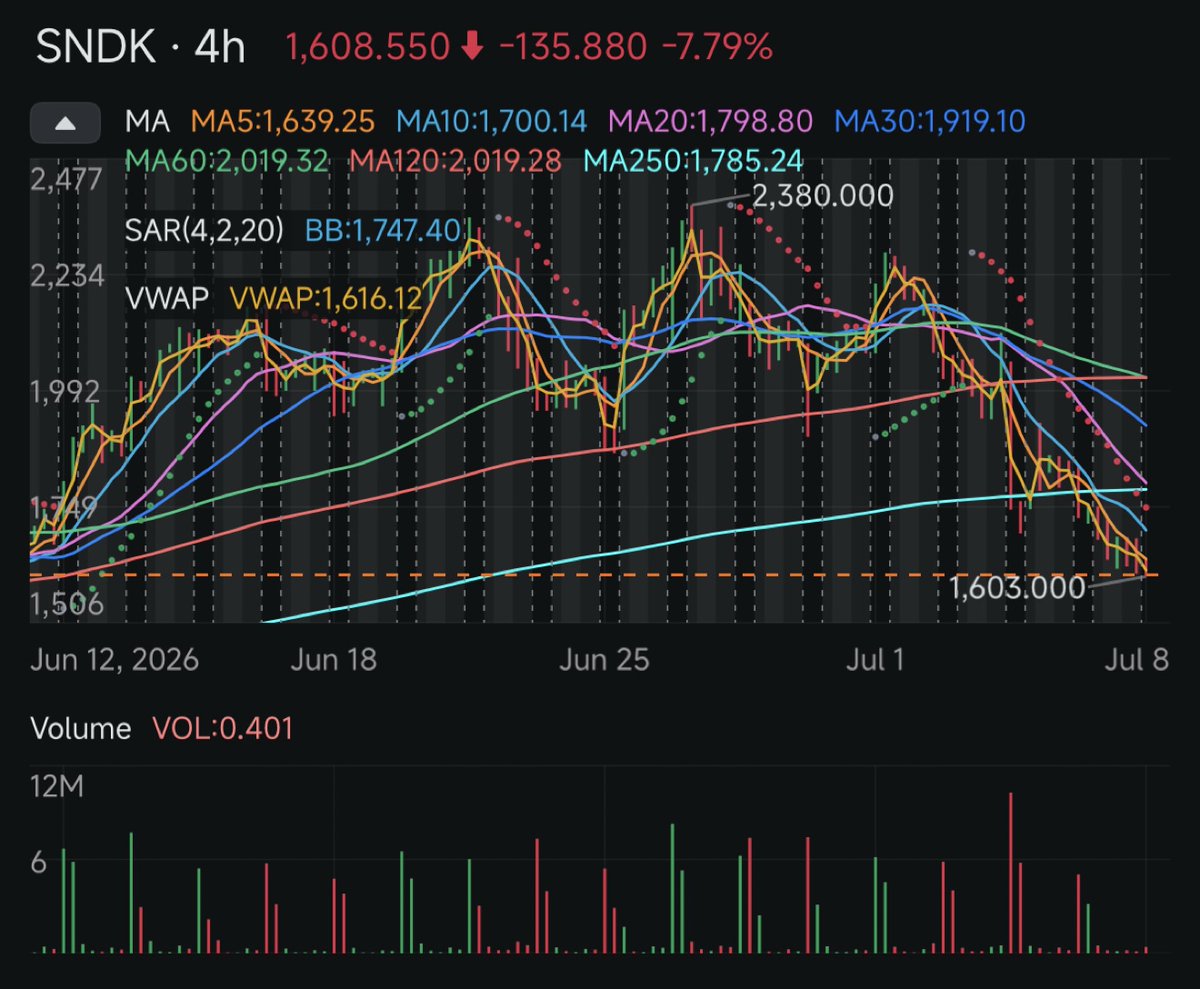The image size is (1200, 989).
Task: Click the 2,477 price axis label
Action: tap(66, 180)
